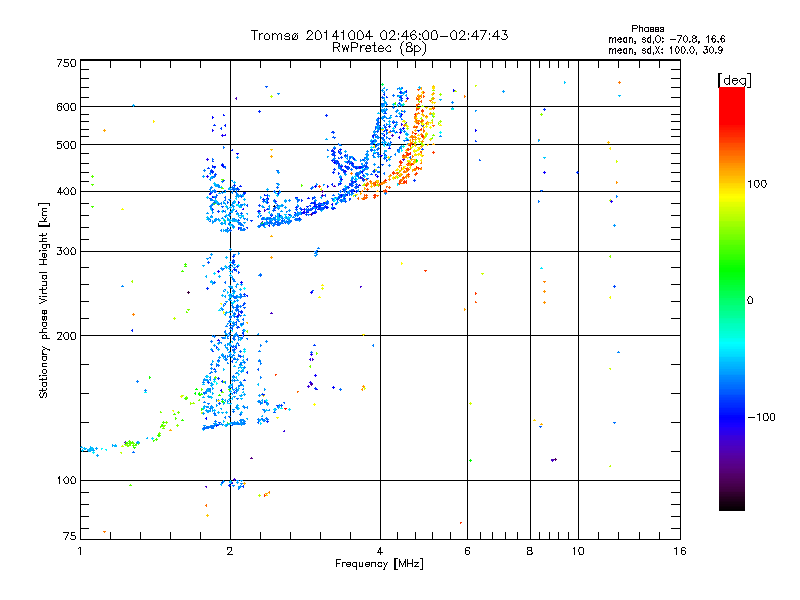Click the '[deg]' colorbar unit label
This screenshot has width=800, height=600.
tap(734, 80)
